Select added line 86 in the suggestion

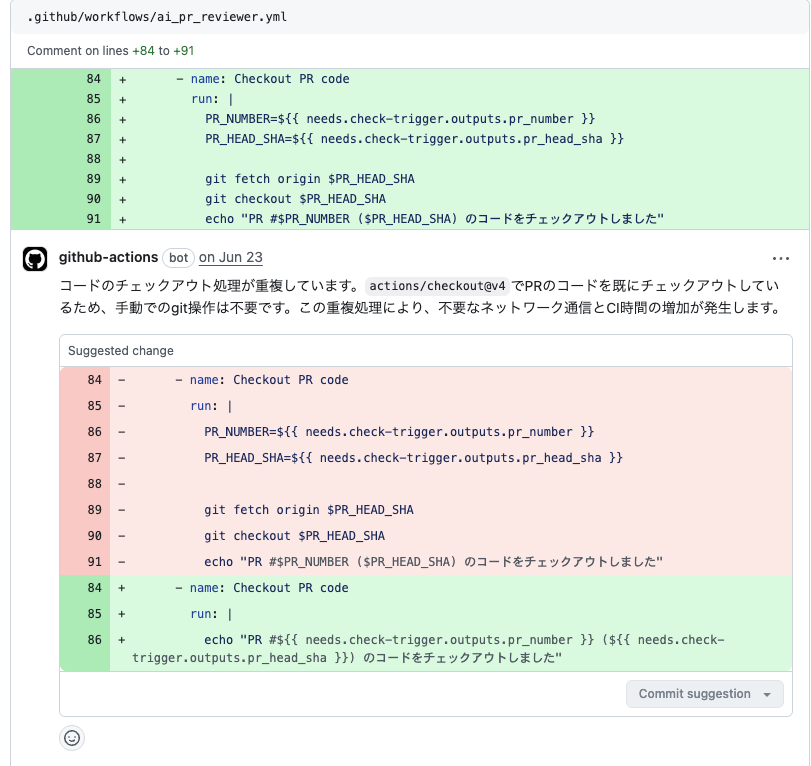(94, 640)
